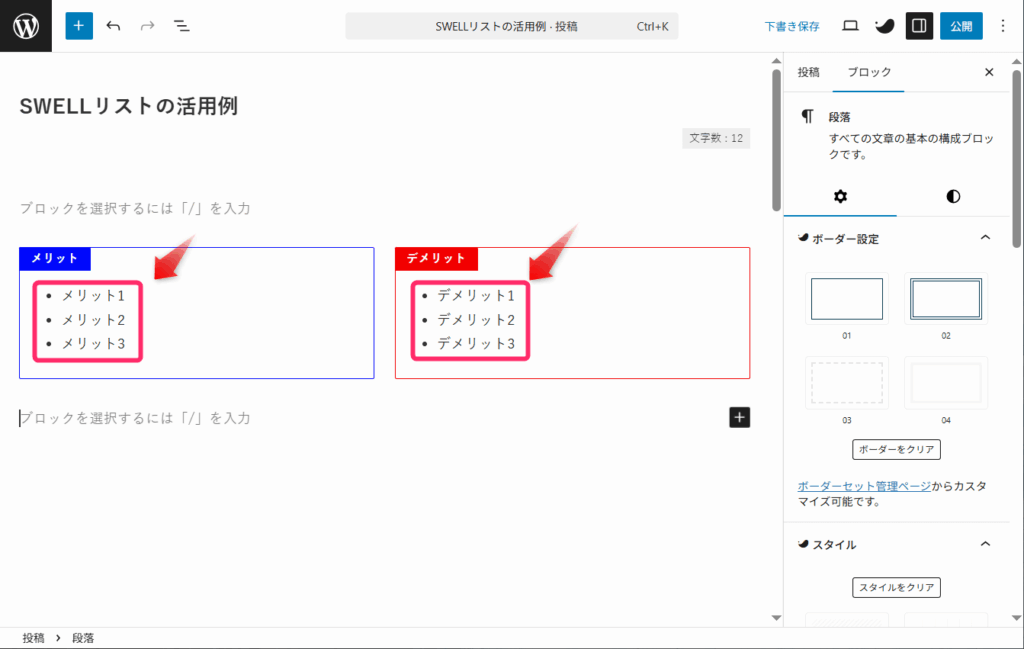Click the 文字数：12 character counter

click(716, 138)
